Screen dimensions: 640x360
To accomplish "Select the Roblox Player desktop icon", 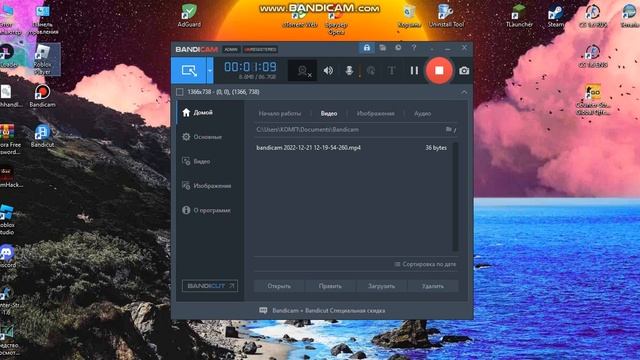I will pos(42,60).
